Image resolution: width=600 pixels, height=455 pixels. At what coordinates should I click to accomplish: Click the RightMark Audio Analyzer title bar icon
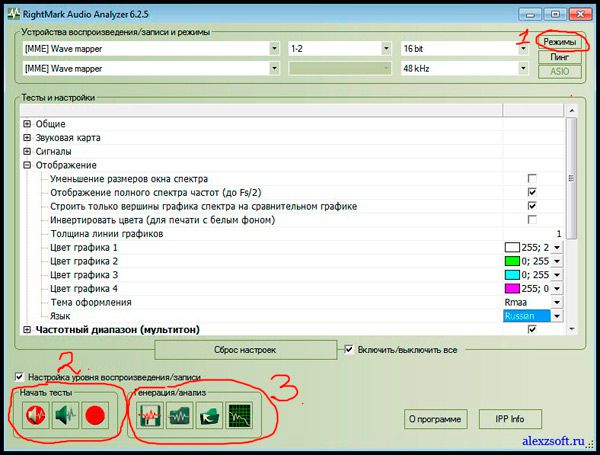(x=14, y=14)
